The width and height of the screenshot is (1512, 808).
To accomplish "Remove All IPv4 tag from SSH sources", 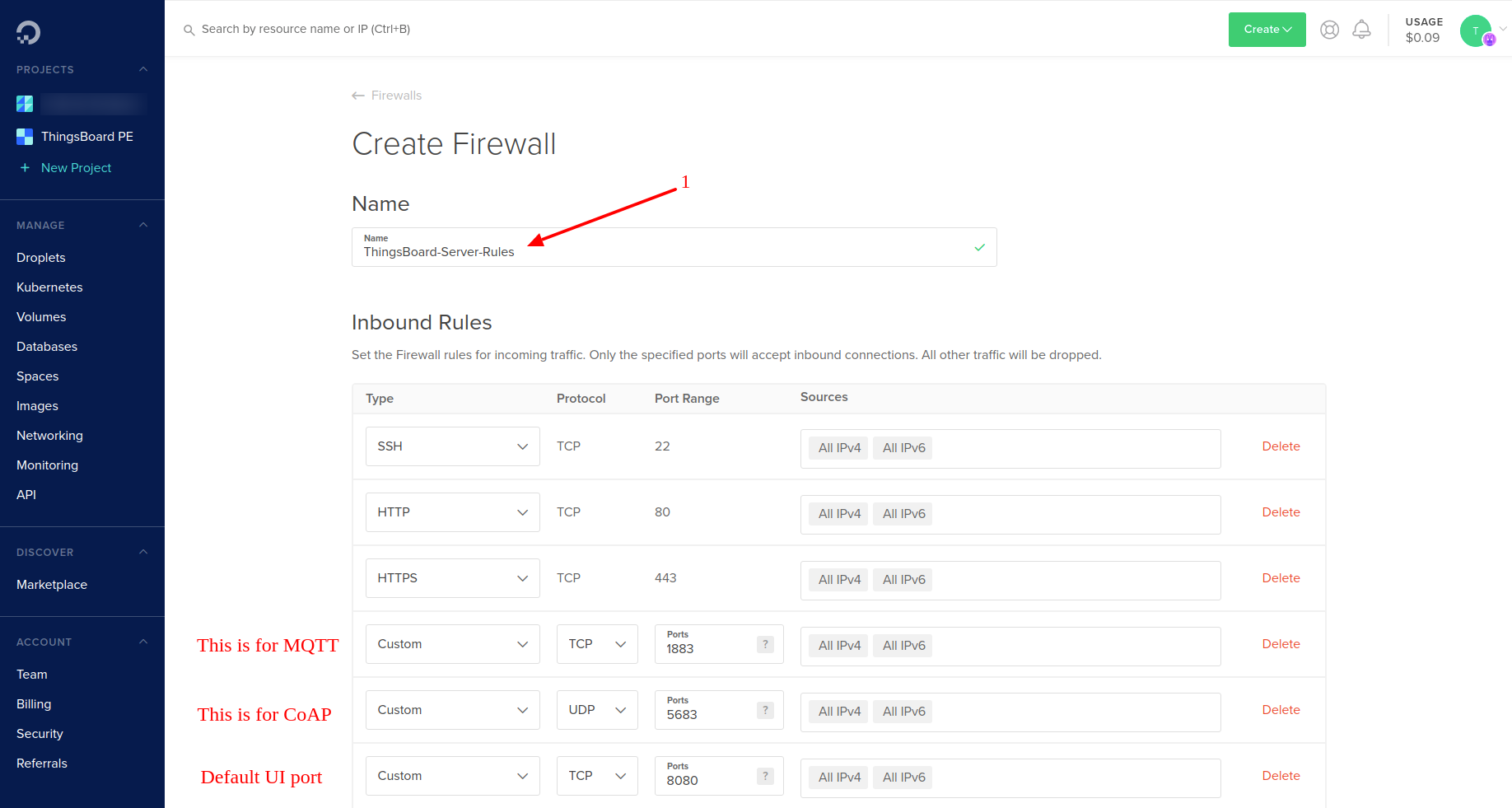I will pos(839,448).
